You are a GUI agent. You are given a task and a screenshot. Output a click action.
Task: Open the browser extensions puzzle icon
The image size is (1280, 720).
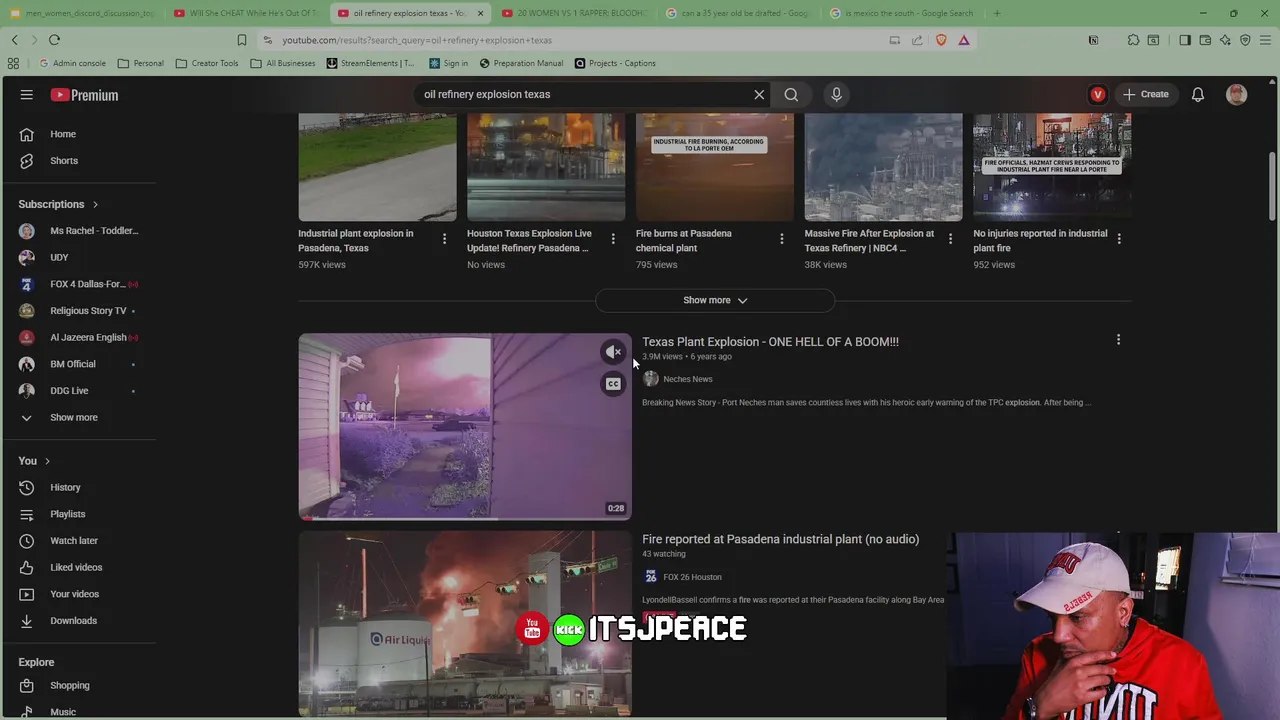(x=1133, y=40)
